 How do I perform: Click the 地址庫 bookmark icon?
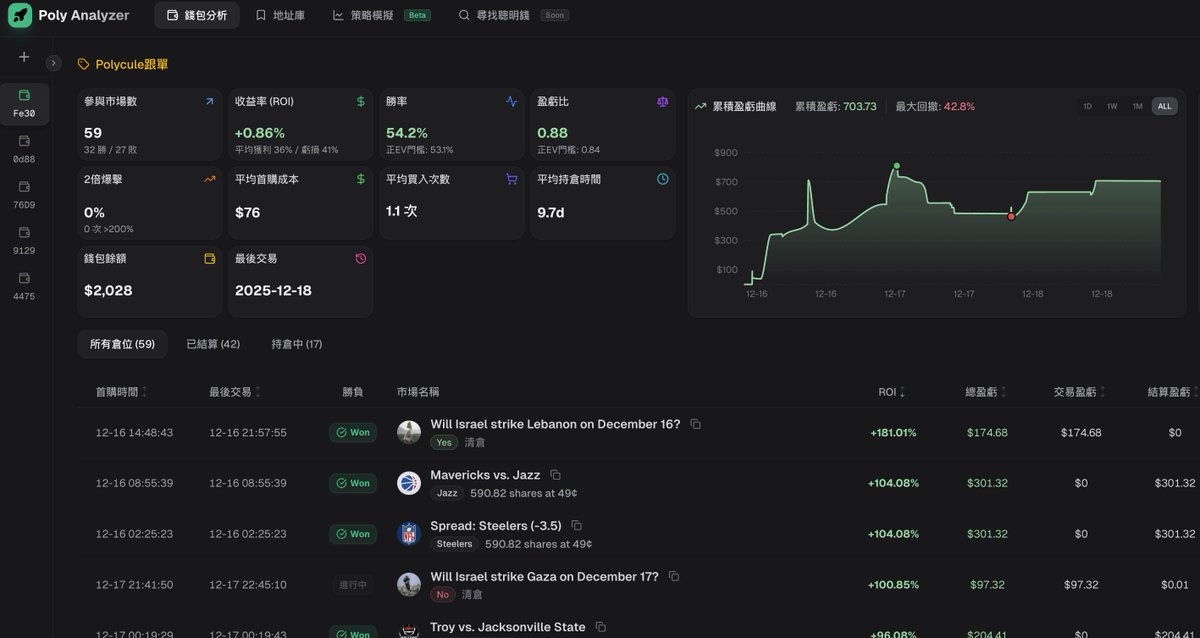click(x=260, y=15)
